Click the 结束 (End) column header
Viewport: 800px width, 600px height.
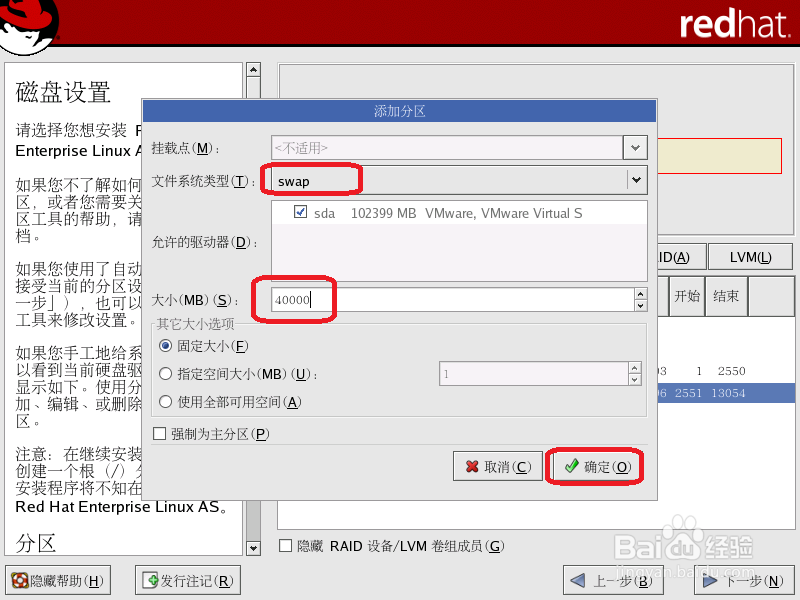726,296
